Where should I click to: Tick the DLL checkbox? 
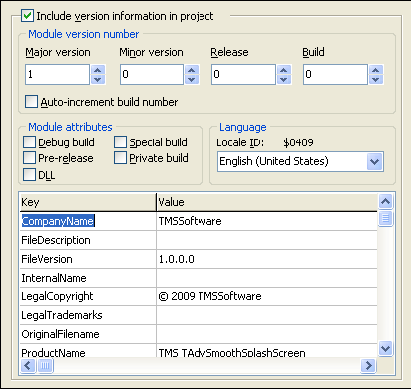coord(29,175)
